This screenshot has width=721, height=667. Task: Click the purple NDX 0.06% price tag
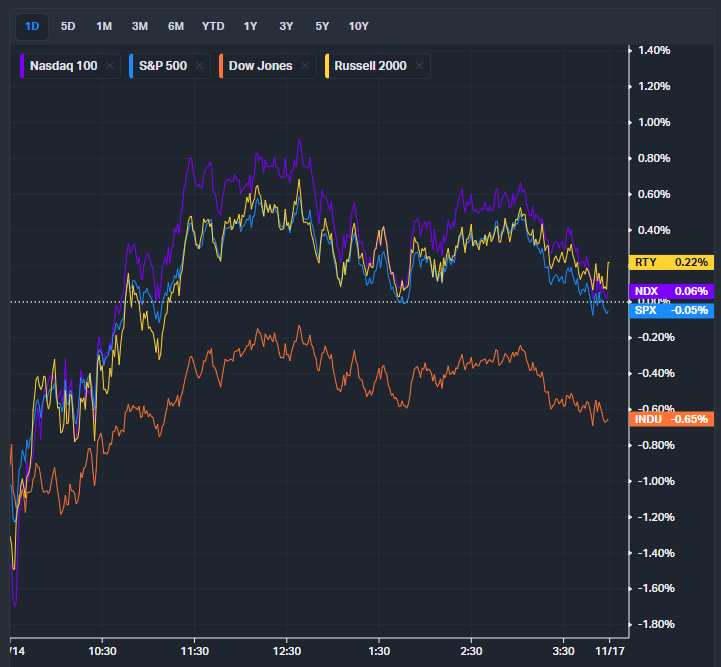672,291
